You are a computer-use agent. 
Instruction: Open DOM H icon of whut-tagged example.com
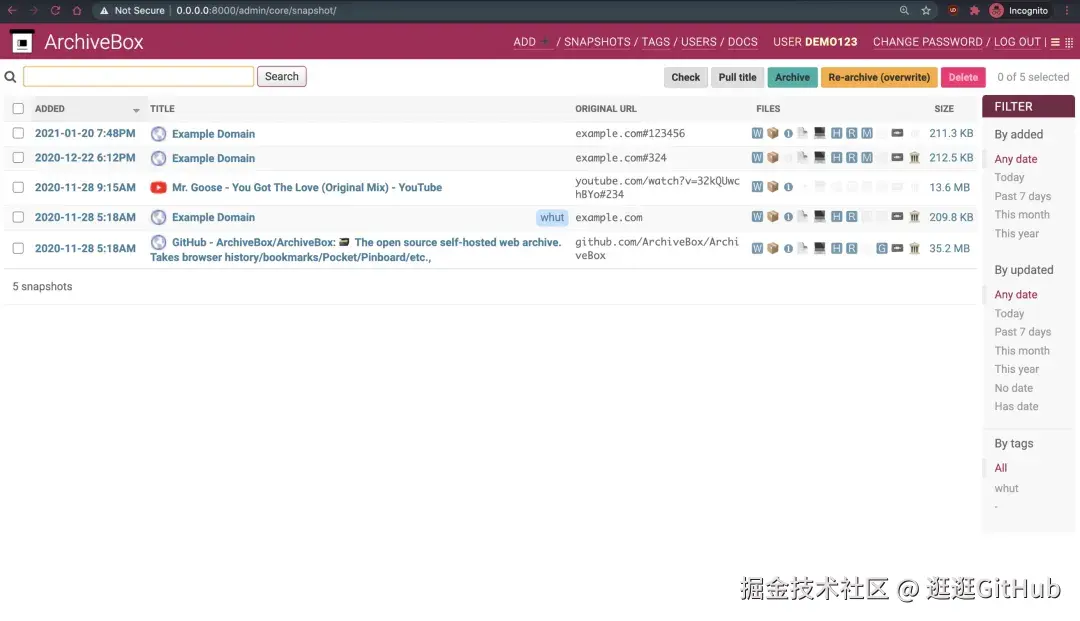point(836,217)
